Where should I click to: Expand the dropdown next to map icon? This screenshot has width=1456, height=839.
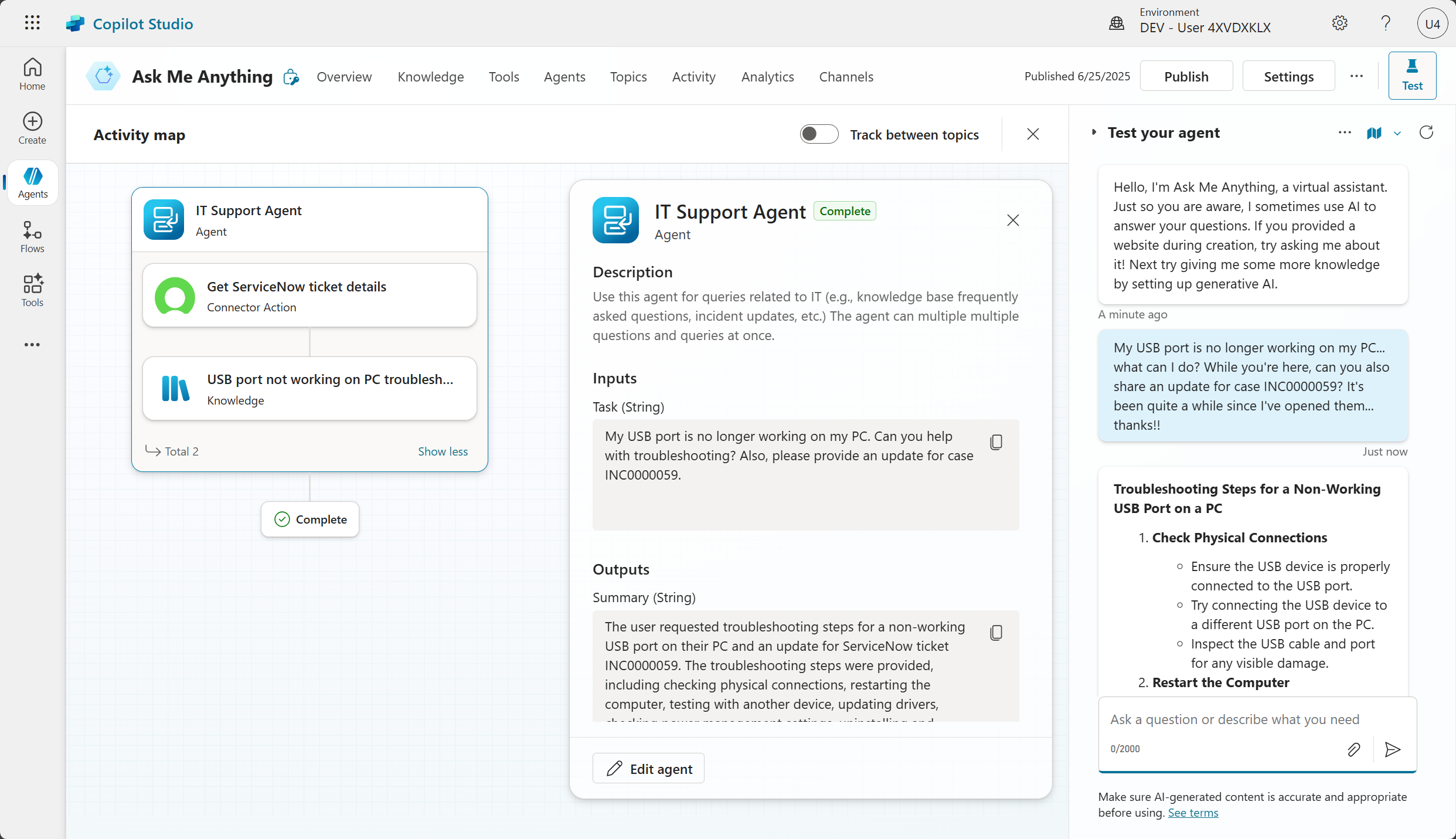(x=1397, y=134)
